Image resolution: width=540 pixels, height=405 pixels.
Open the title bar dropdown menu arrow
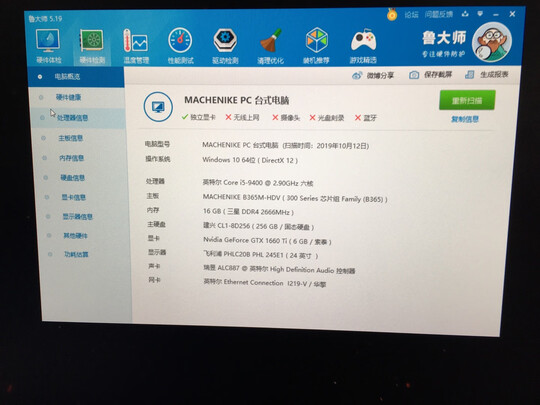click(x=480, y=14)
